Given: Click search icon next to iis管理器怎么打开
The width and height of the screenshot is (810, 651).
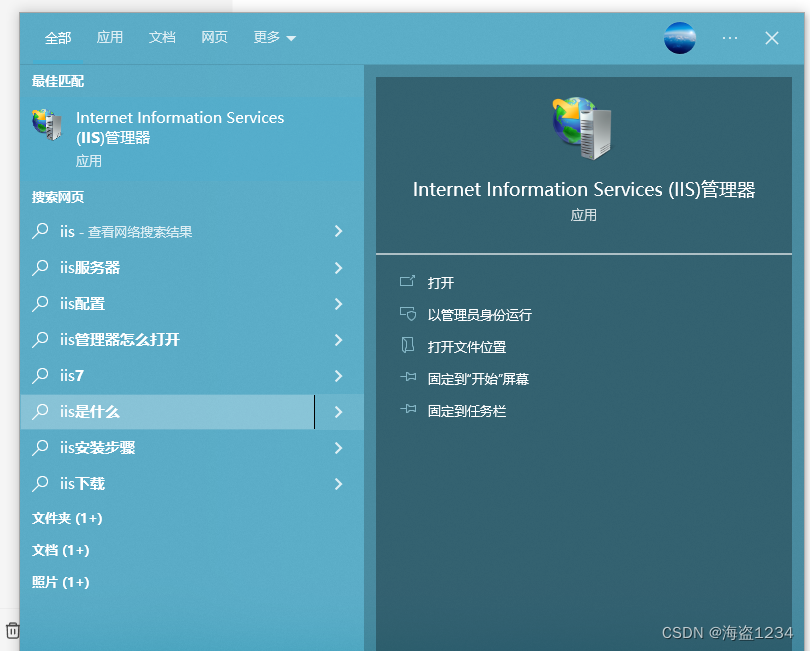Looking at the screenshot, I should [40, 339].
